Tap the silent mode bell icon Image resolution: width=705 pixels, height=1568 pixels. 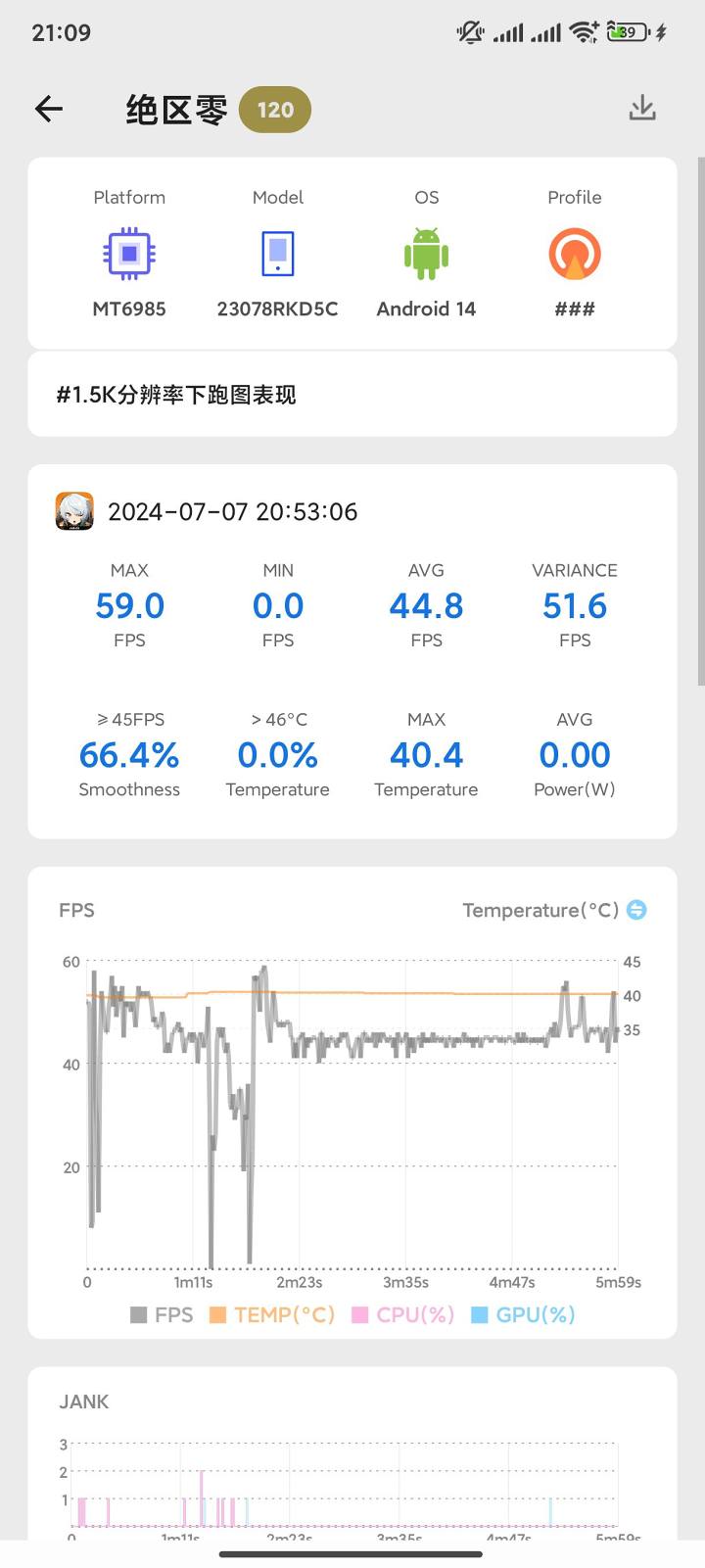click(470, 32)
